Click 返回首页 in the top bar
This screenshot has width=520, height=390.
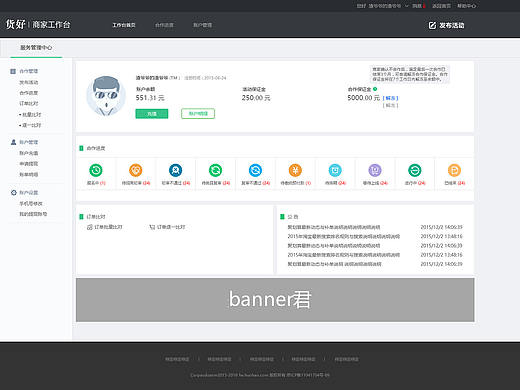441,6
